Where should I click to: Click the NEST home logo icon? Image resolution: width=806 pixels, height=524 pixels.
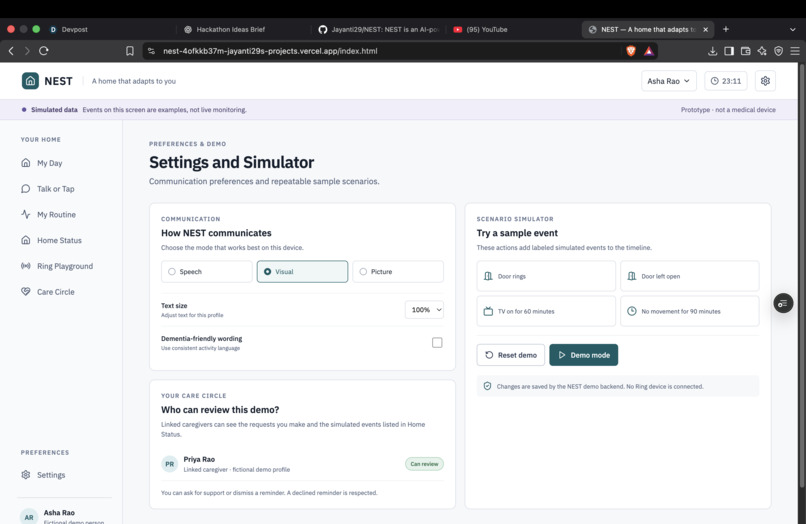click(30, 81)
